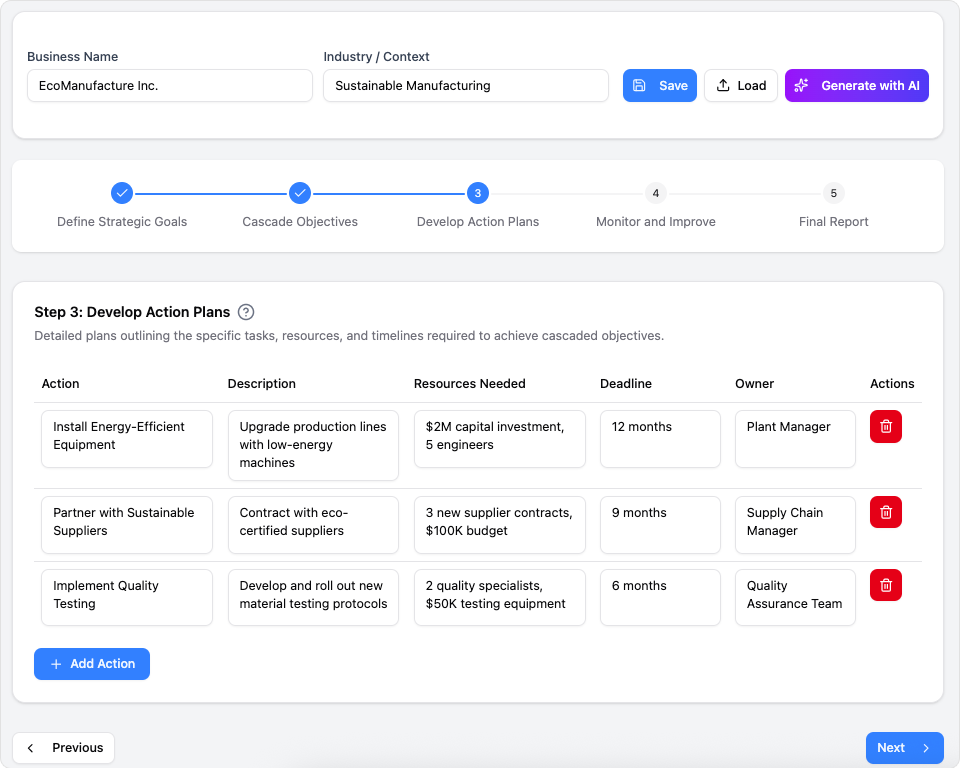This screenshot has width=960, height=768.
Task: Edit the Plant Manager owner field
Action: [795, 439]
